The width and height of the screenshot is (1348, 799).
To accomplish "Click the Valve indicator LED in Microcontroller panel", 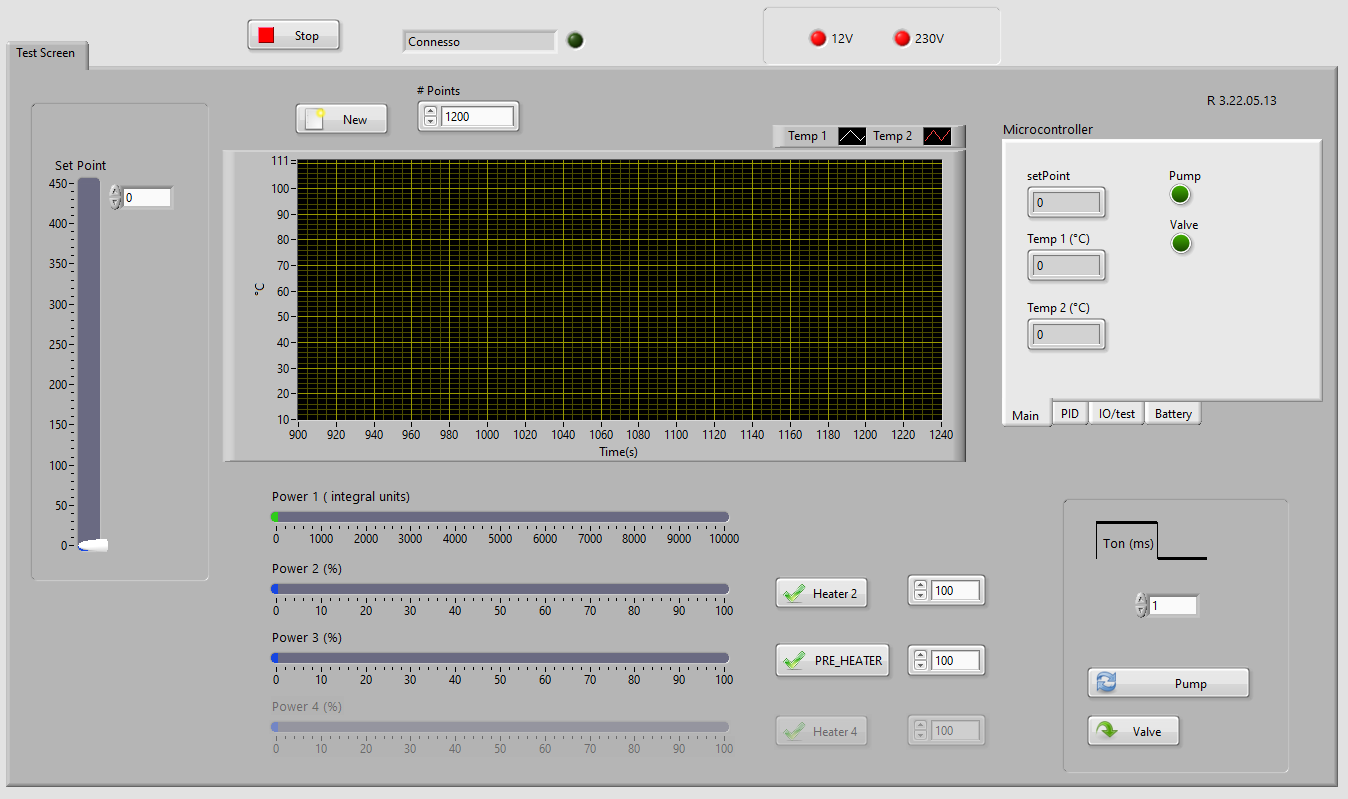I will [x=1181, y=243].
